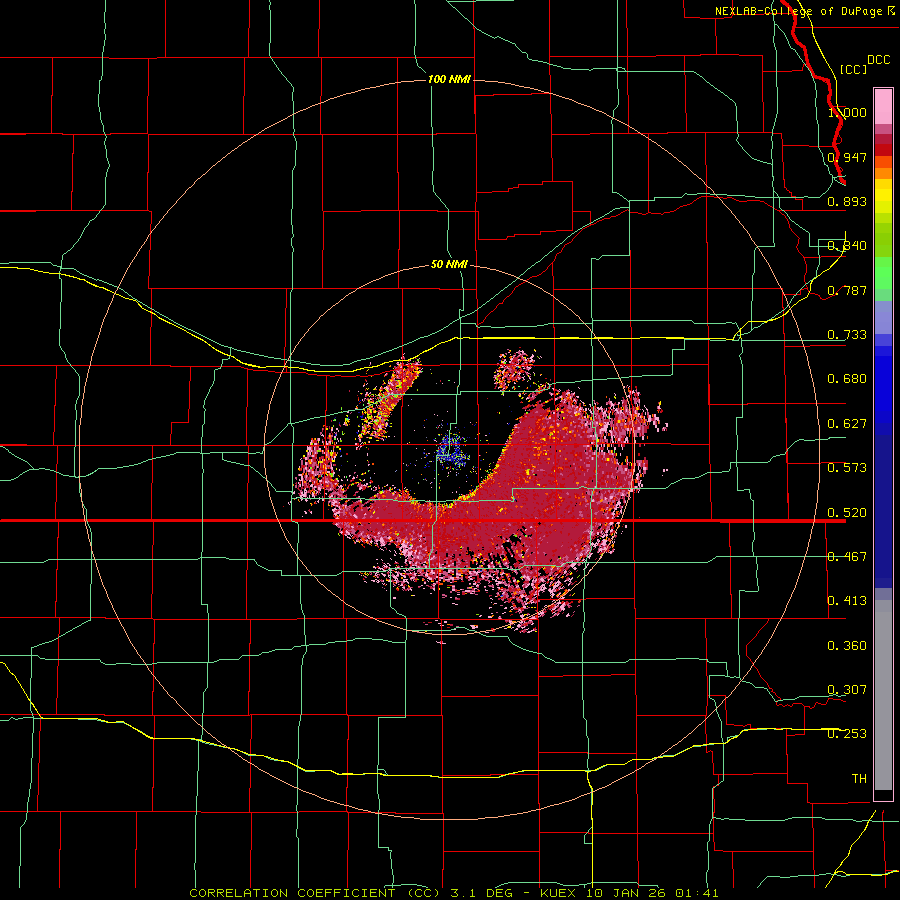Click the 0.253 color scale value
Viewport: 900px width, 900px height.
[x=847, y=734]
